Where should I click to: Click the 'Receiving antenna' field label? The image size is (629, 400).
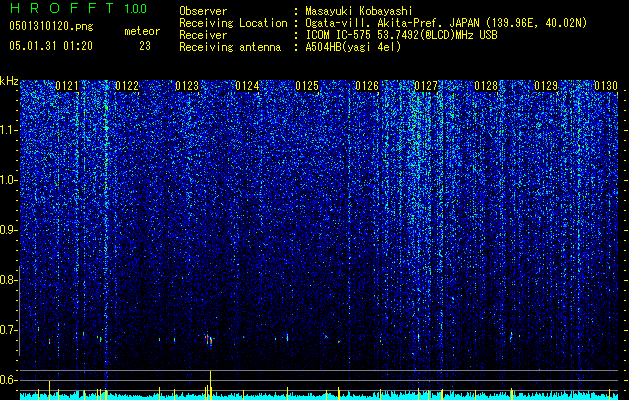tap(230, 47)
